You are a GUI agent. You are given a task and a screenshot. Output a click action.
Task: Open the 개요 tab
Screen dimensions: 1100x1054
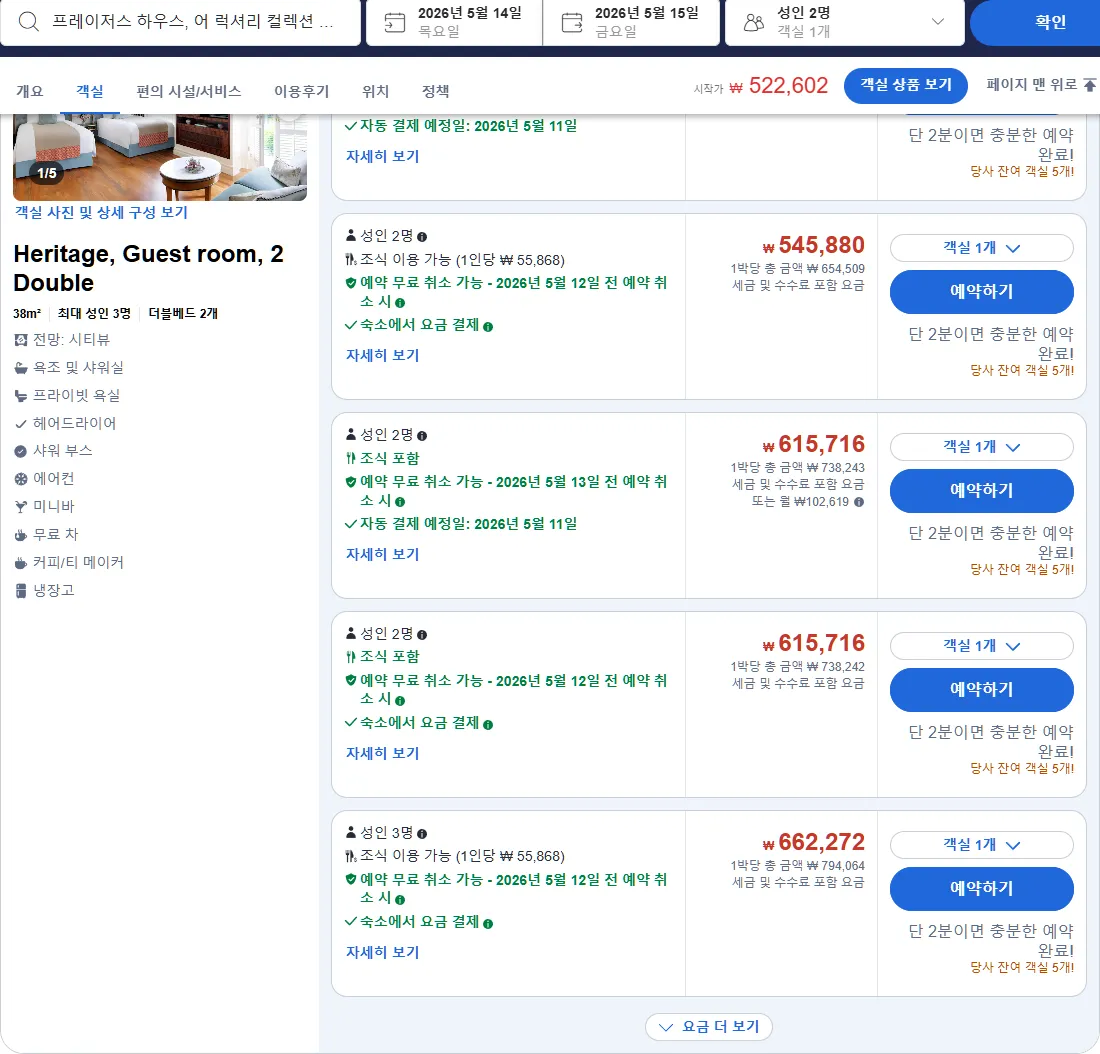click(x=29, y=91)
